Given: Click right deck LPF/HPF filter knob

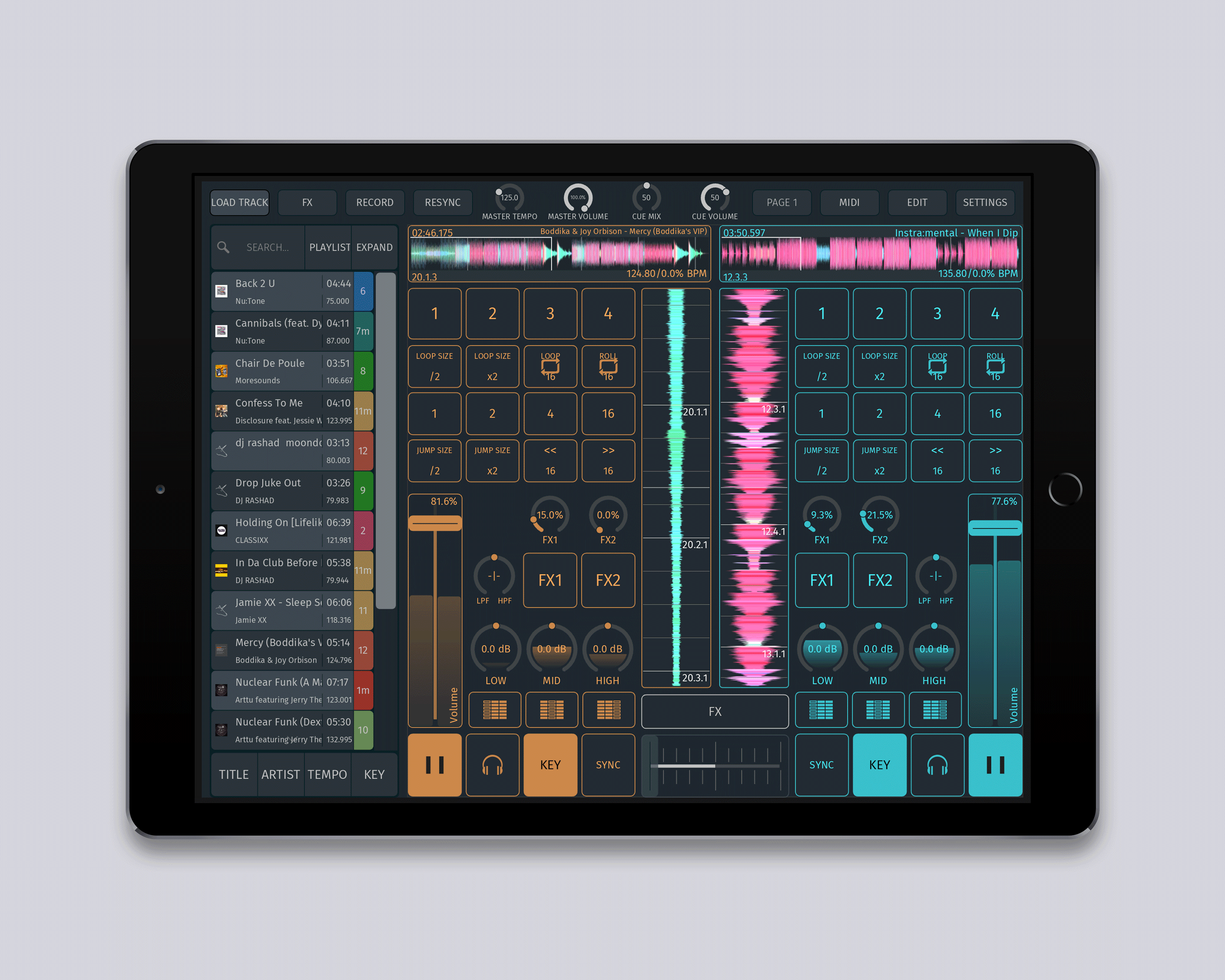Looking at the screenshot, I should (935, 576).
